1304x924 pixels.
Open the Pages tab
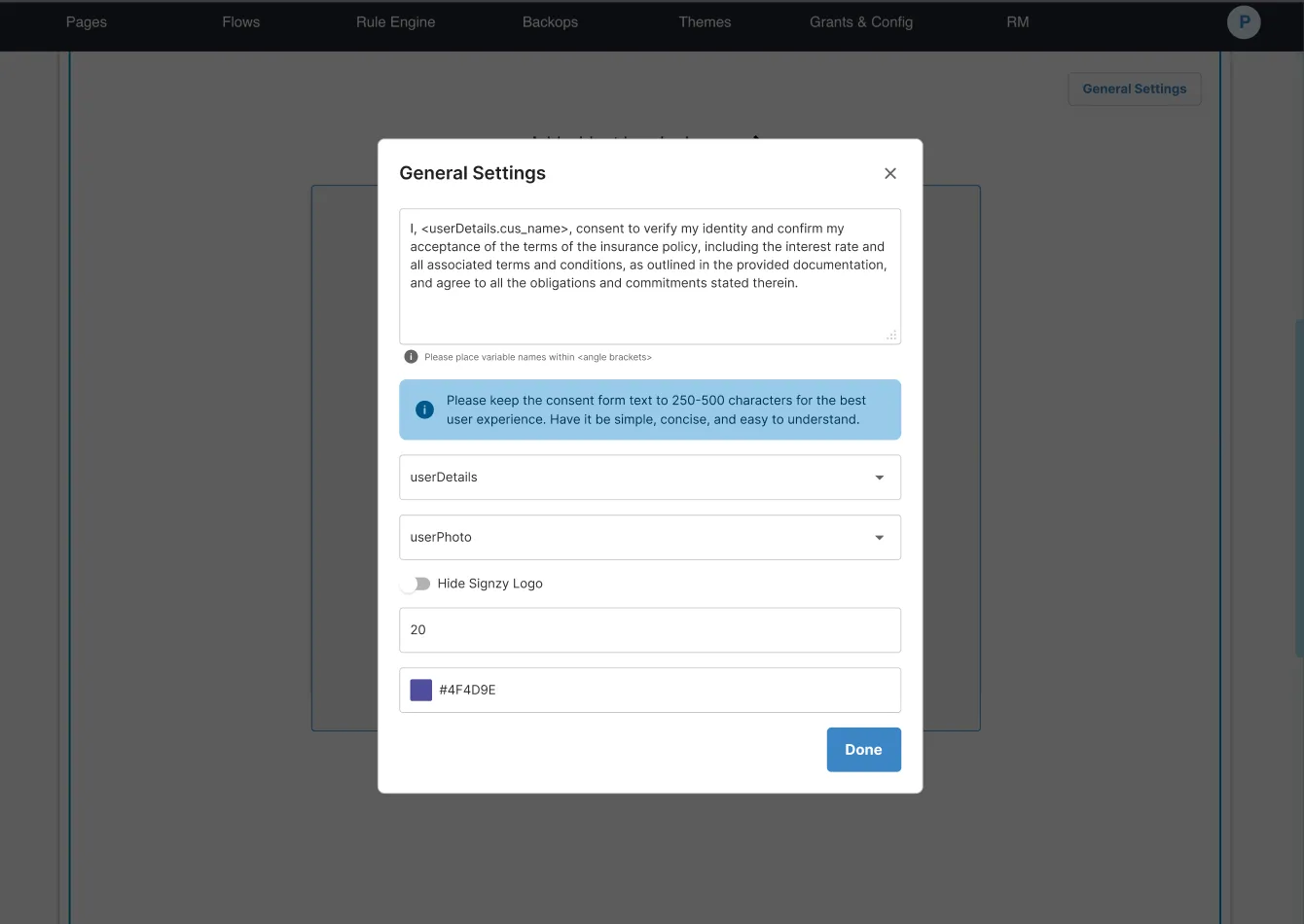(x=87, y=22)
